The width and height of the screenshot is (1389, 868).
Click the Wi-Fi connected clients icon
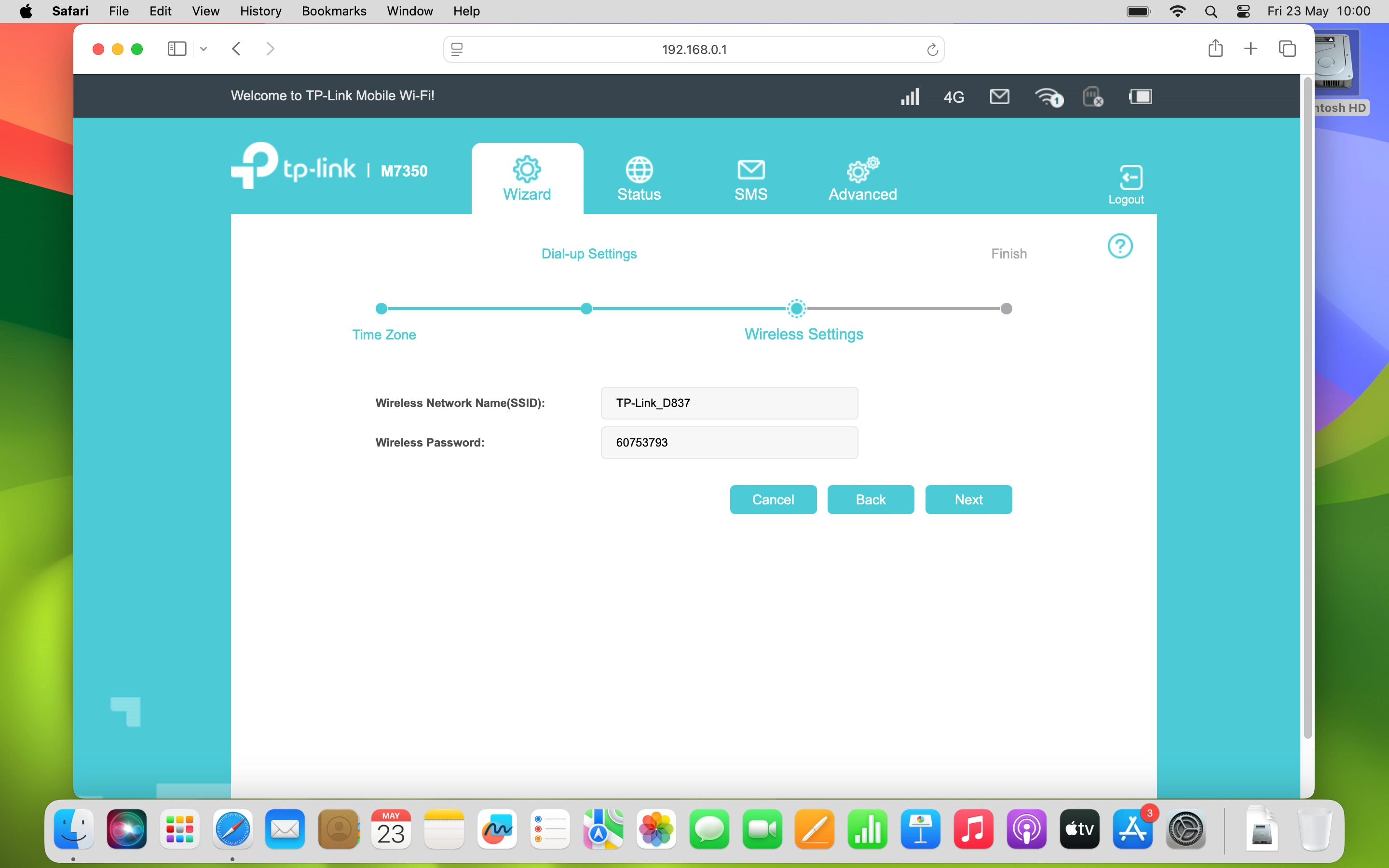coord(1048,97)
